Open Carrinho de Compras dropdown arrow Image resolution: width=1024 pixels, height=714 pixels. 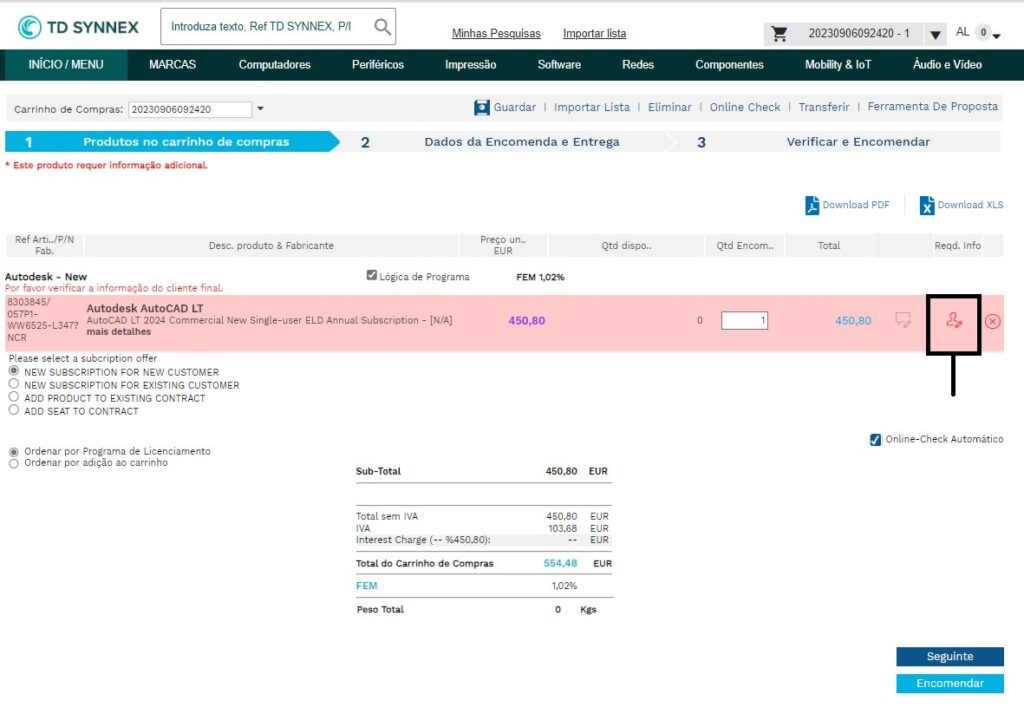tap(261, 109)
